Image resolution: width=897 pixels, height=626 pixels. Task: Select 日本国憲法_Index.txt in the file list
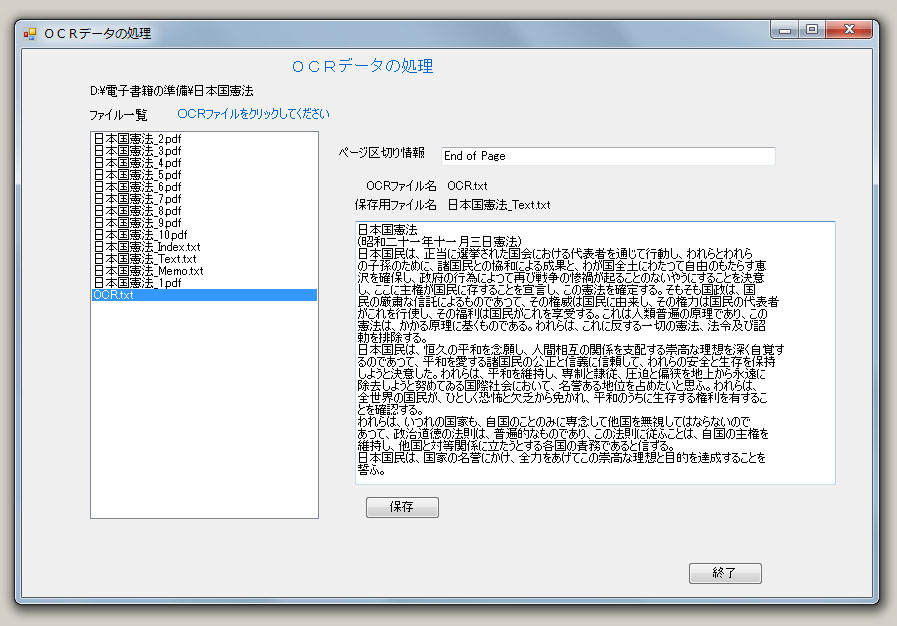[x=146, y=247]
